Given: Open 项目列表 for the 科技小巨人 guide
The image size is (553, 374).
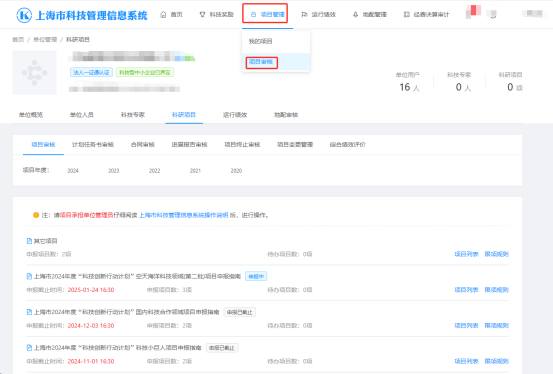Looking at the screenshot, I should 466,361.
